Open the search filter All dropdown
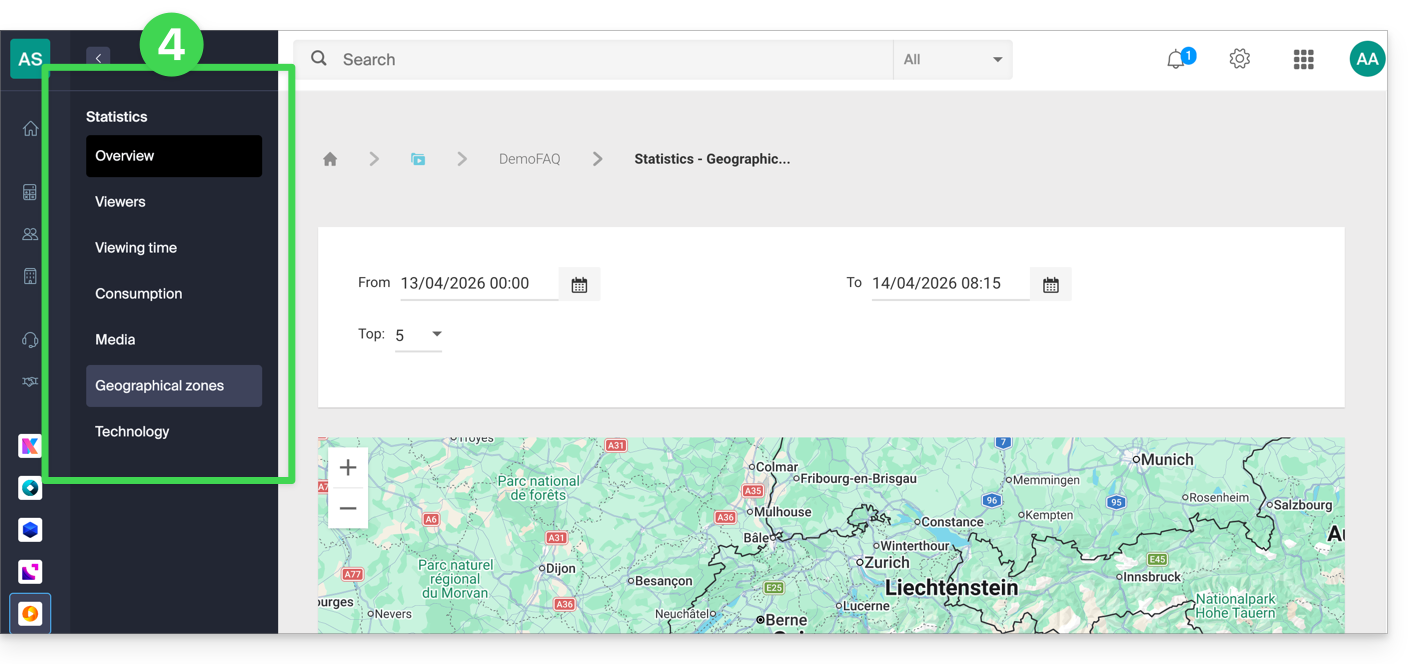1418x664 pixels. click(x=952, y=60)
